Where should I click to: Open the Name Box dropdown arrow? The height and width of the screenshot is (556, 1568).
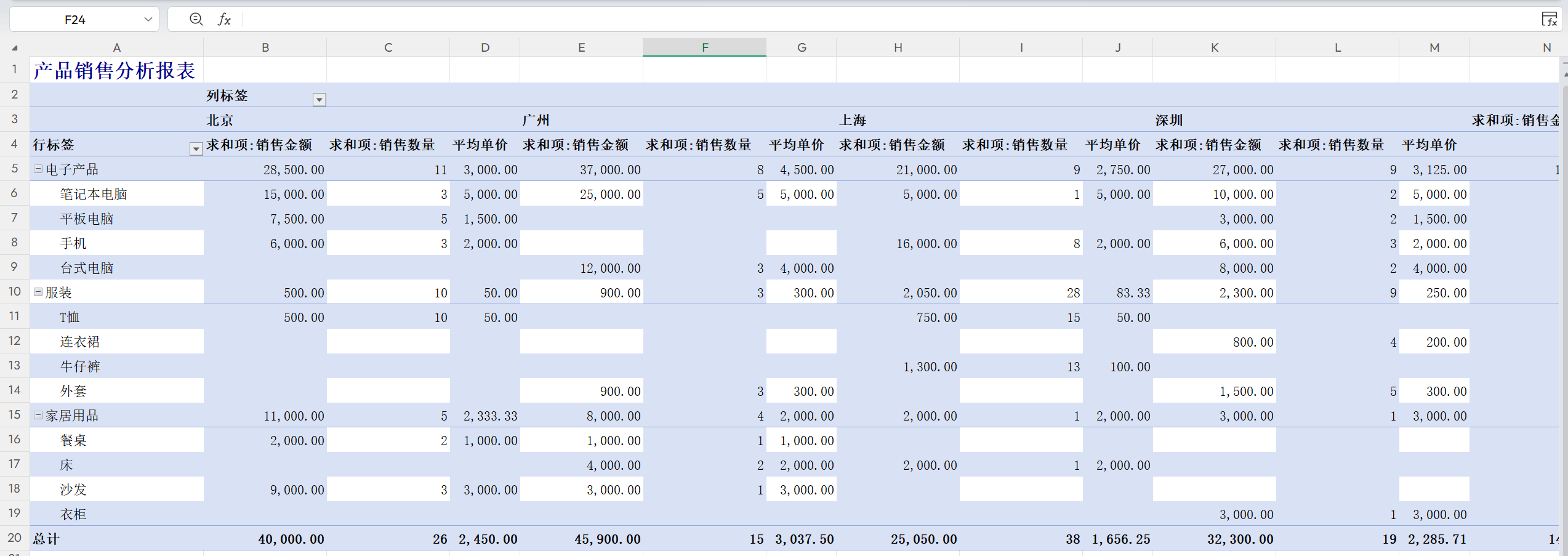click(x=148, y=19)
